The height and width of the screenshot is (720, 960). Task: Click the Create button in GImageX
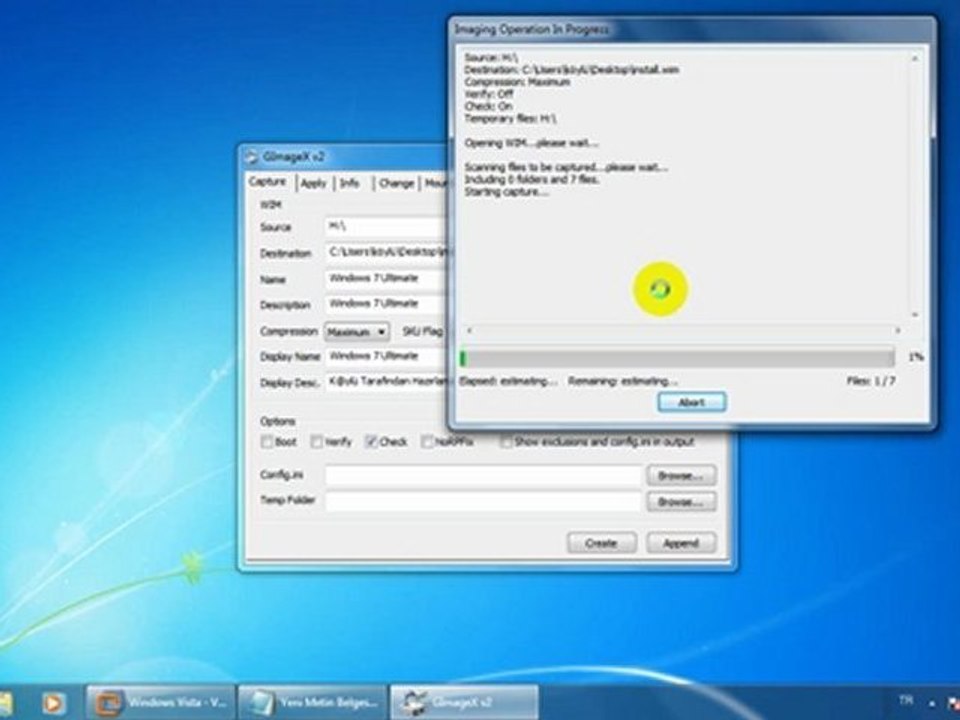click(x=601, y=542)
